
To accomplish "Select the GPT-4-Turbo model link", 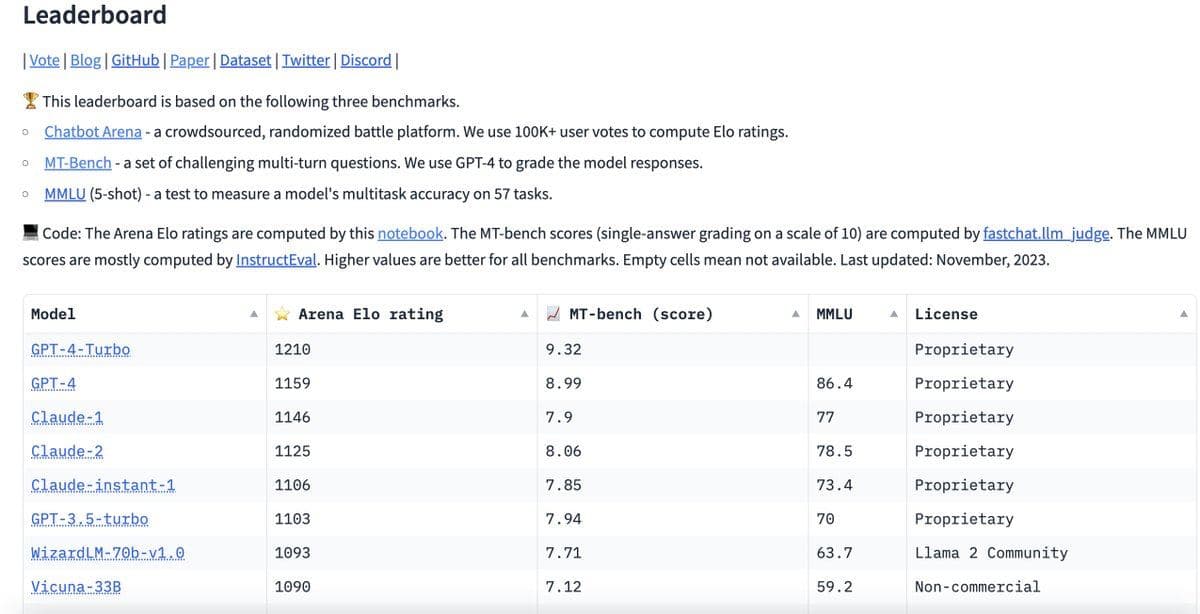I will (80, 349).
